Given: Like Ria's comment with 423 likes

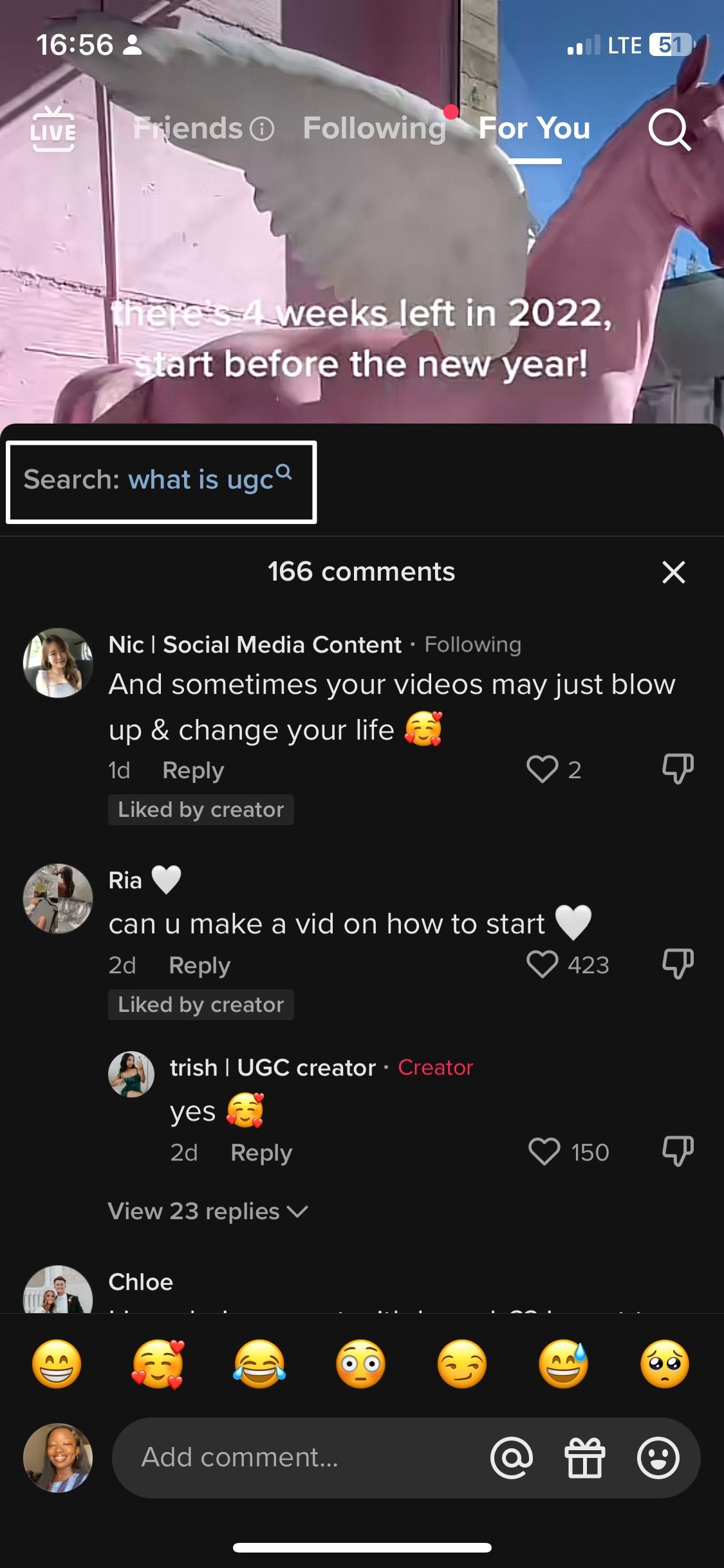Looking at the screenshot, I should (x=542, y=964).
